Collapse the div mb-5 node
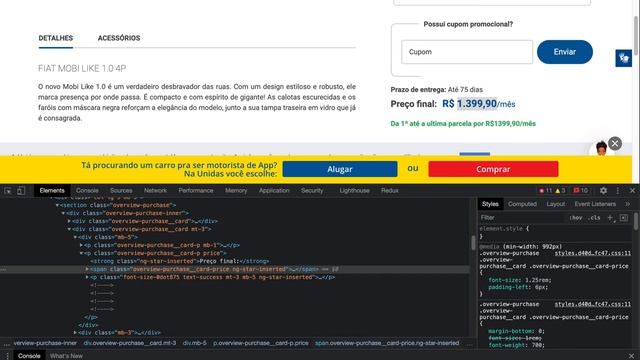The image size is (640, 360). click(75, 237)
